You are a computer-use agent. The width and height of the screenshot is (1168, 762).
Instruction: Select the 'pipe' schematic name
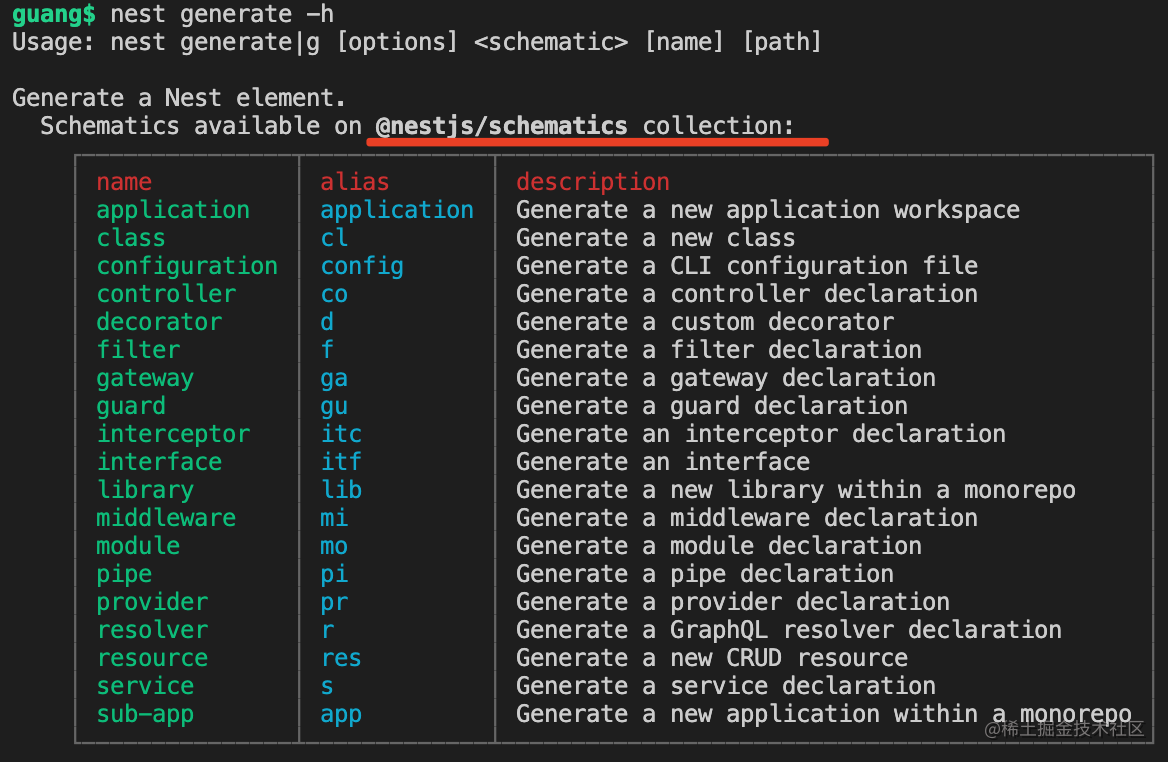click(124, 575)
